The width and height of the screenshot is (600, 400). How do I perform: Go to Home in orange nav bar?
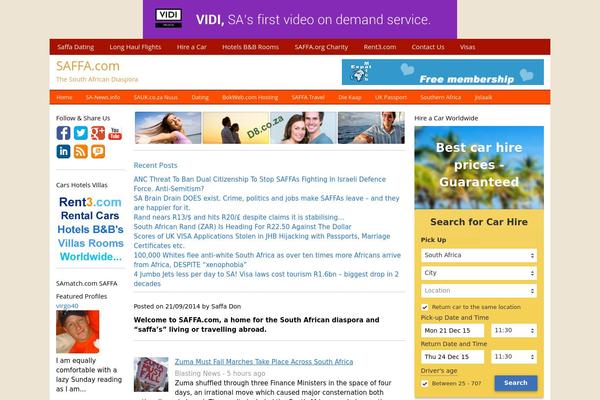pyautogui.click(x=64, y=97)
